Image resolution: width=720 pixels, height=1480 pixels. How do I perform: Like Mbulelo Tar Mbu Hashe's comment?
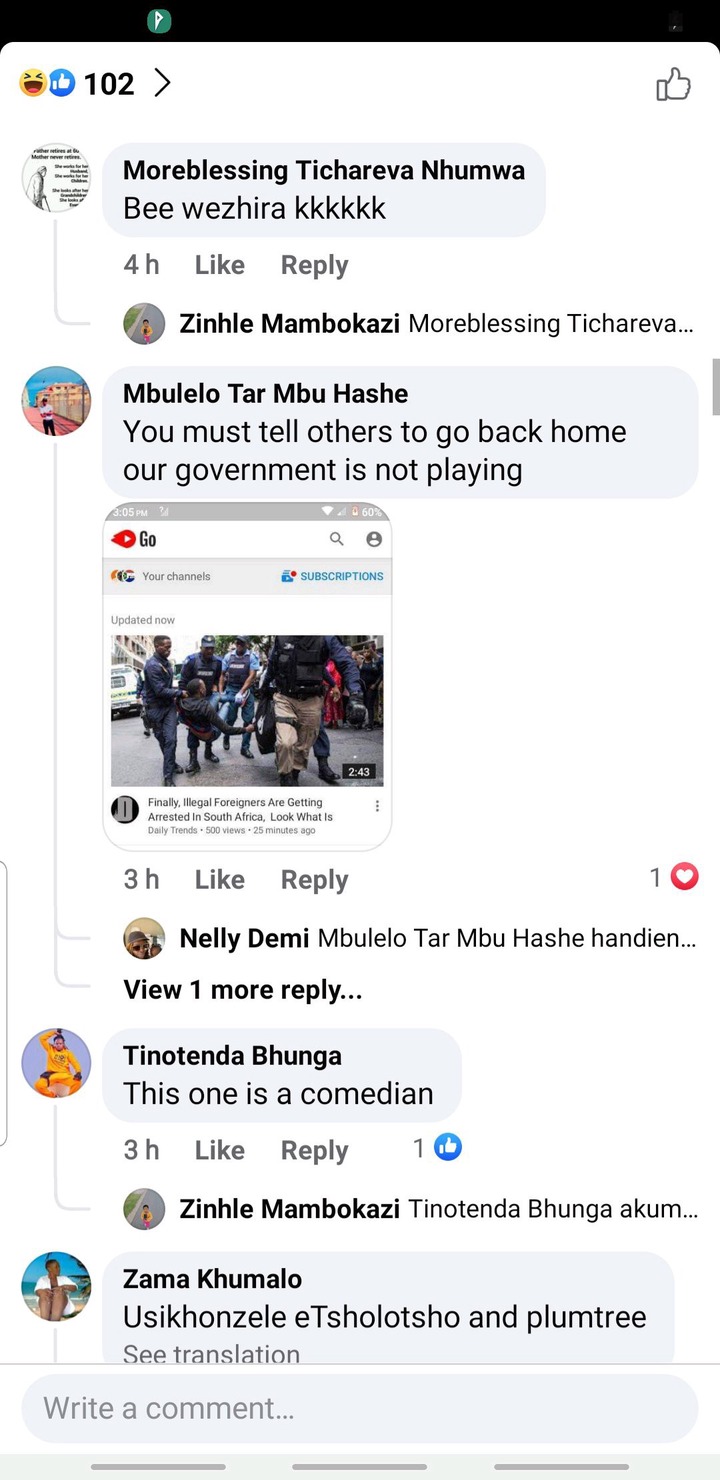[x=220, y=879]
